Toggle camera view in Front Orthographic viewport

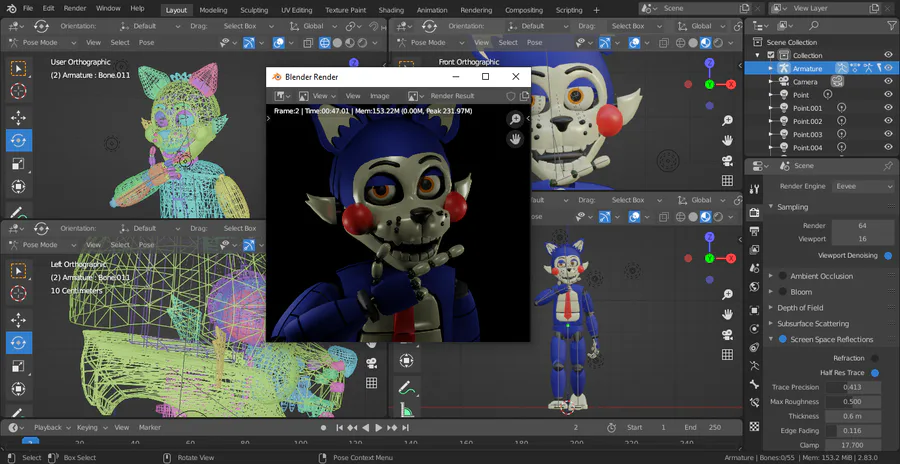[728, 161]
